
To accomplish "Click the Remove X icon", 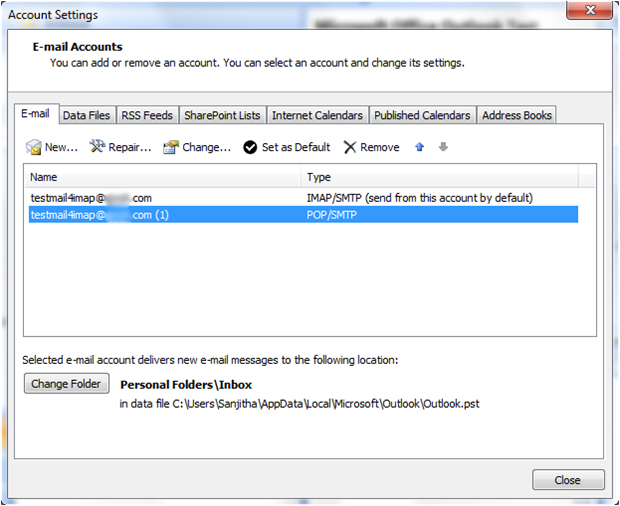I will click(350, 147).
